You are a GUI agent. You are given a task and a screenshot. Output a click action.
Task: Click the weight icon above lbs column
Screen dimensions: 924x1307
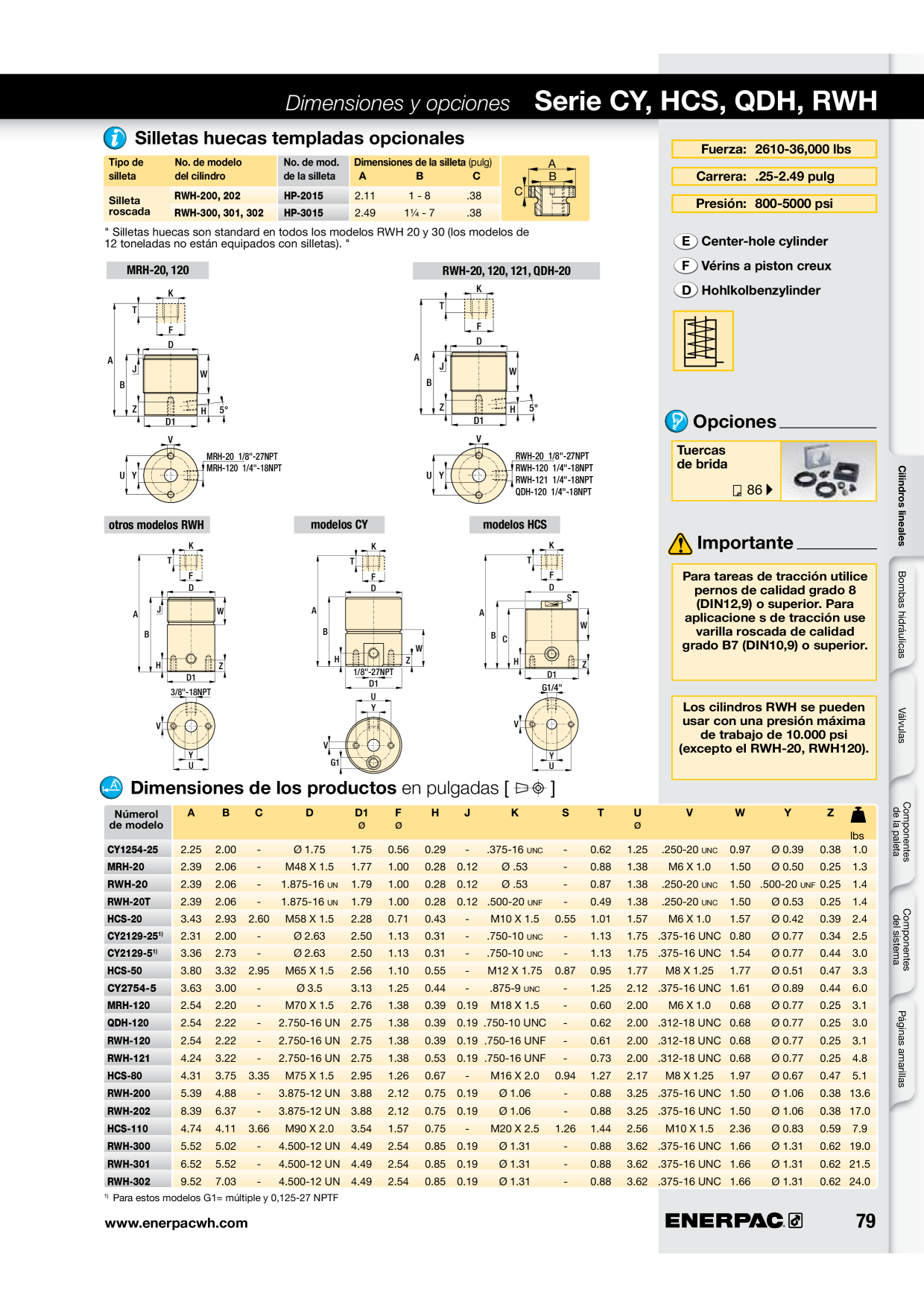coord(858,814)
